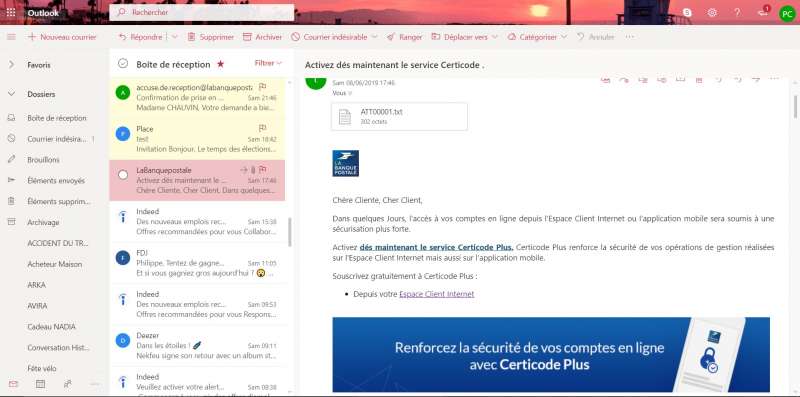Select the LaBanquepostale message circle
This screenshot has width=800, height=397.
[122, 175]
